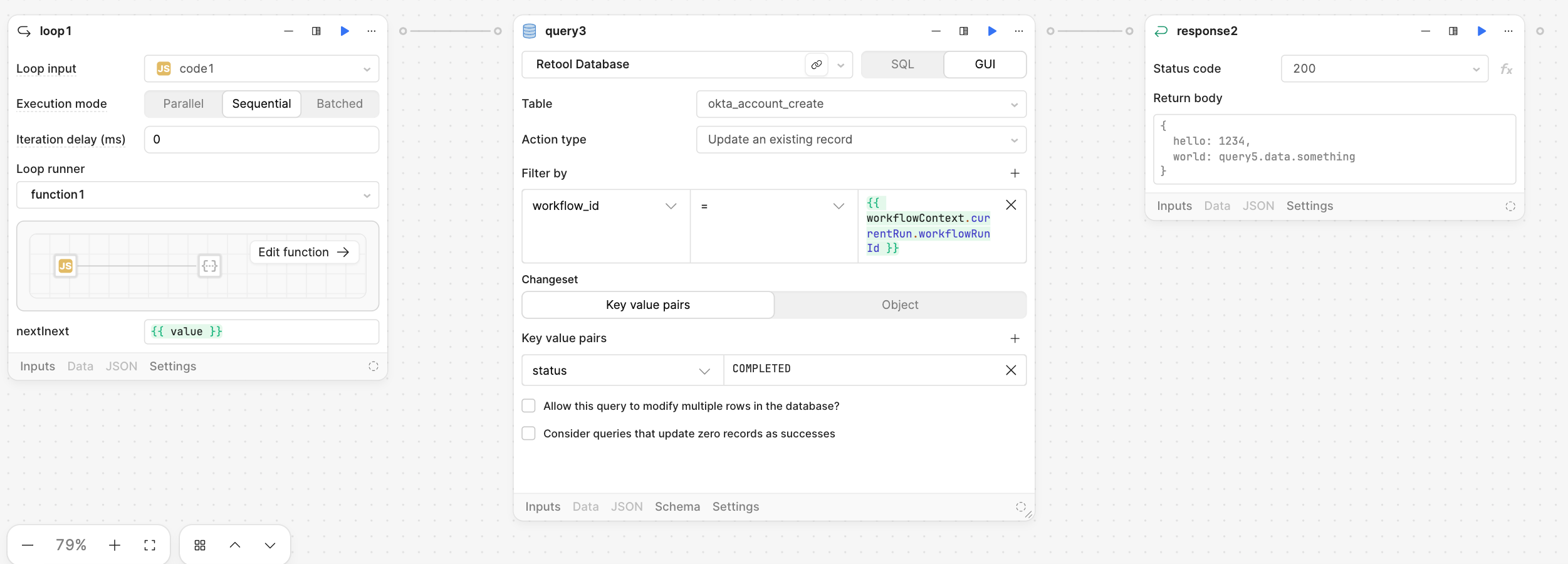
Task: Open the Loop runner function1 dropdown
Action: 197,195
